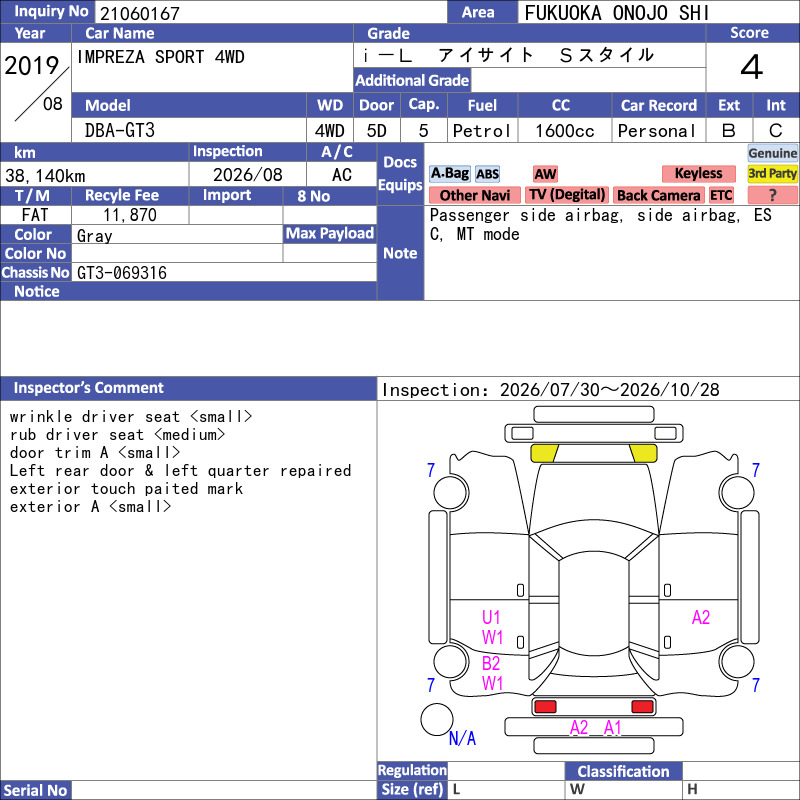Click the U1 damage mark on diagram
The image size is (800, 800).
pyautogui.click(x=491, y=617)
